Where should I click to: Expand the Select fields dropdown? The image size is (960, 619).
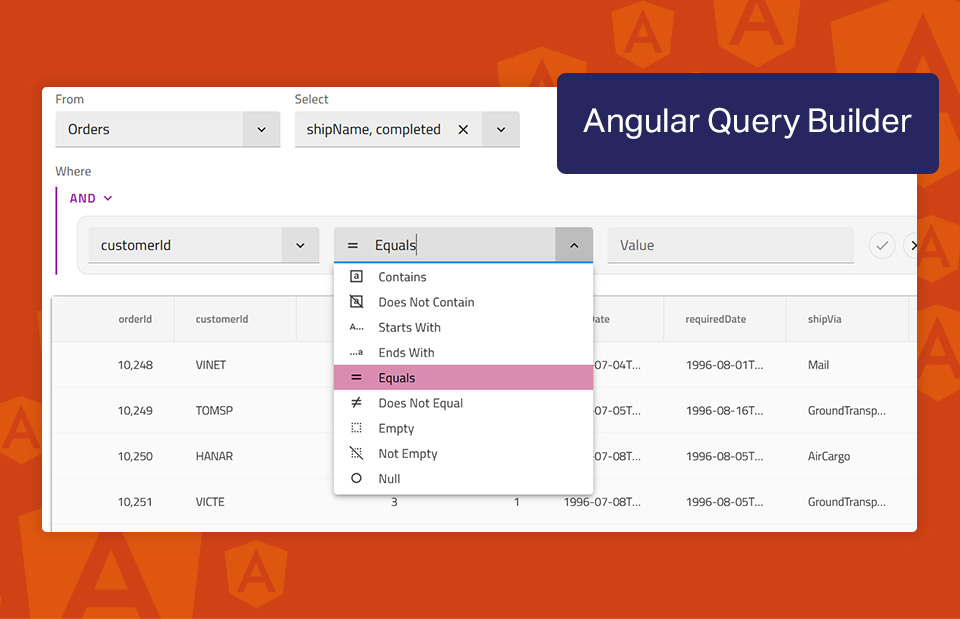pyautogui.click(x=500, y=129)
